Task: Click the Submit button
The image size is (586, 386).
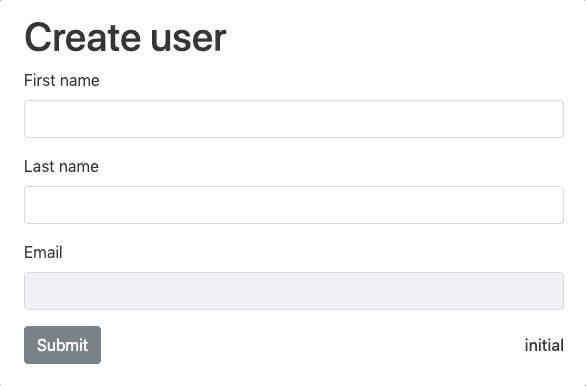Action: (62, 345)
